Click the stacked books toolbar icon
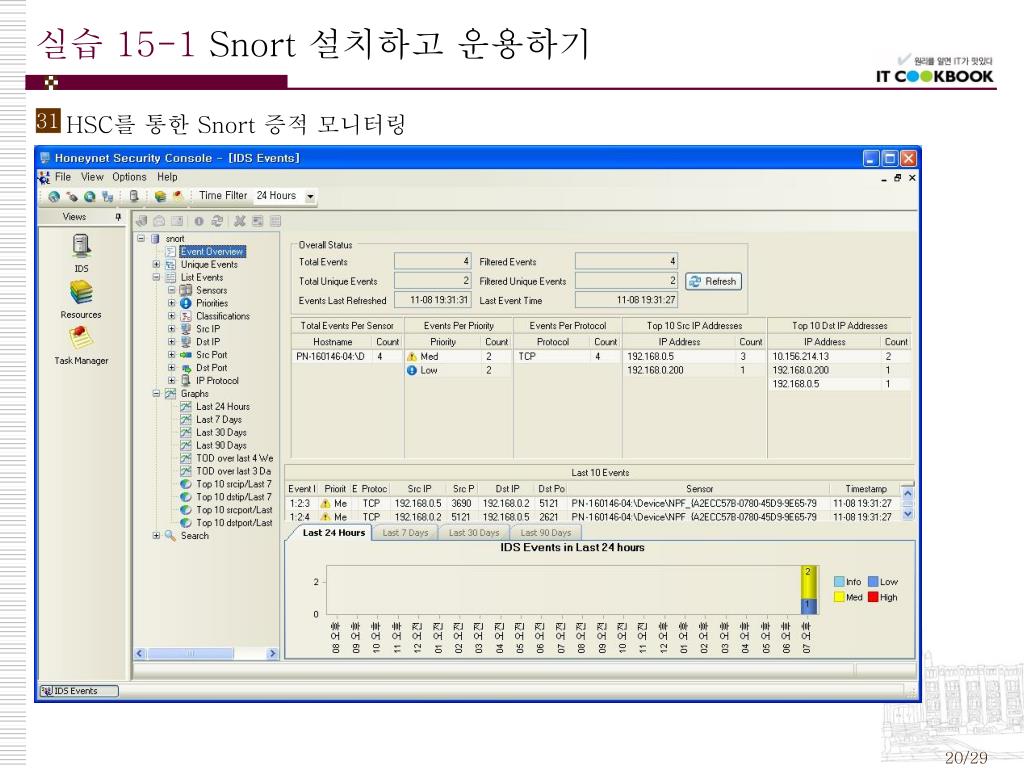The height and width of the screenshot is (768, 1024). pyautogui.click(x=160, y=196)
